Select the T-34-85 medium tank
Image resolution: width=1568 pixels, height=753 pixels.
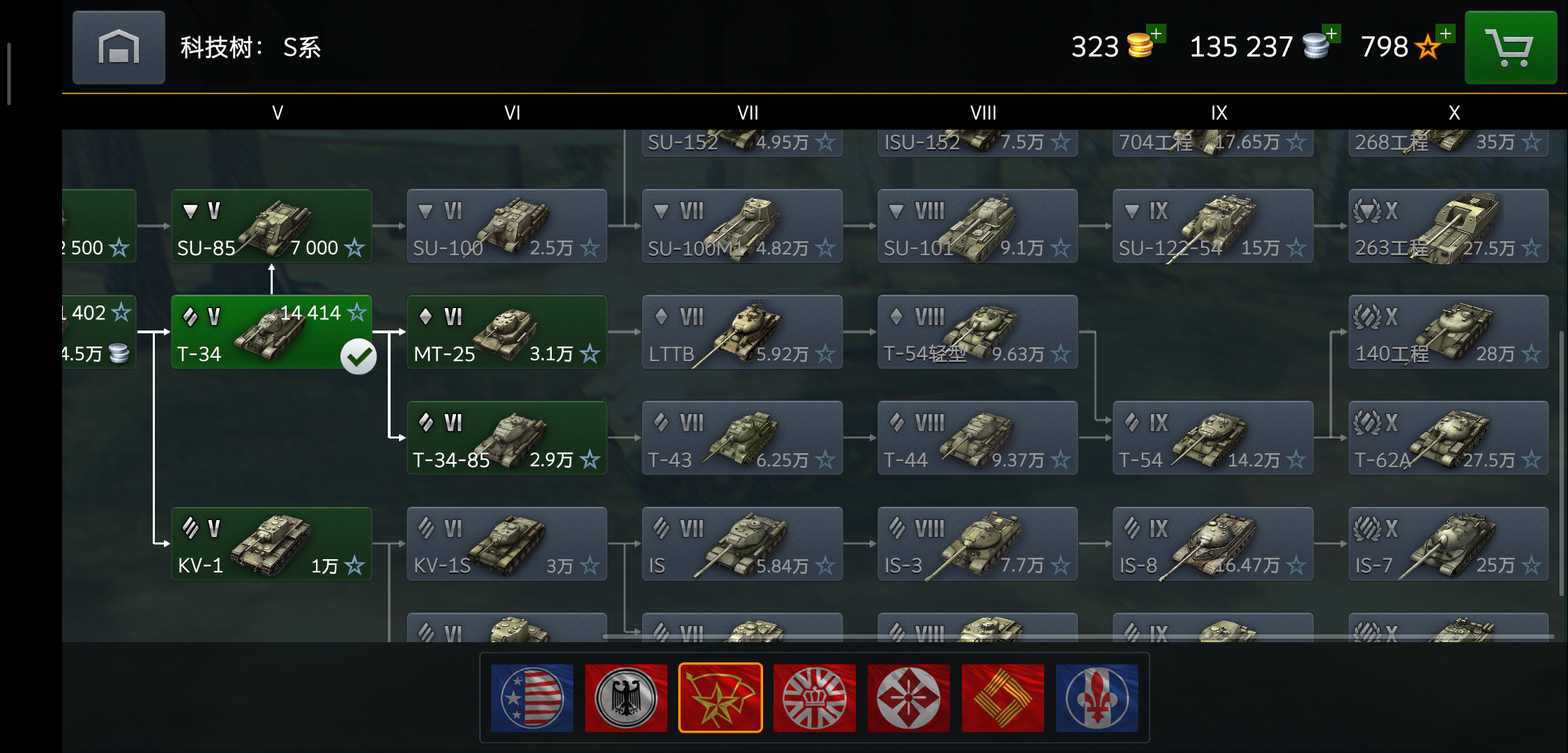click(507, 438)
